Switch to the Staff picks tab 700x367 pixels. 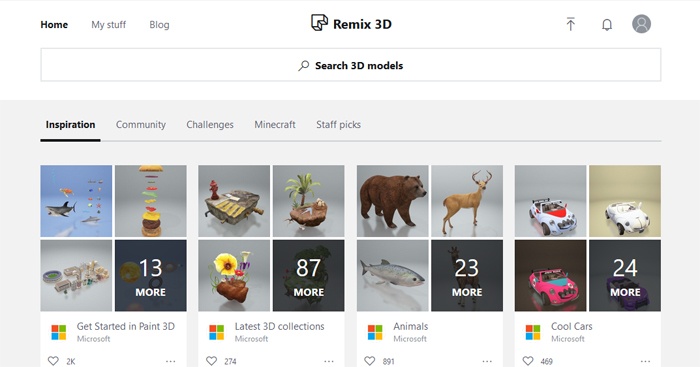338,125
